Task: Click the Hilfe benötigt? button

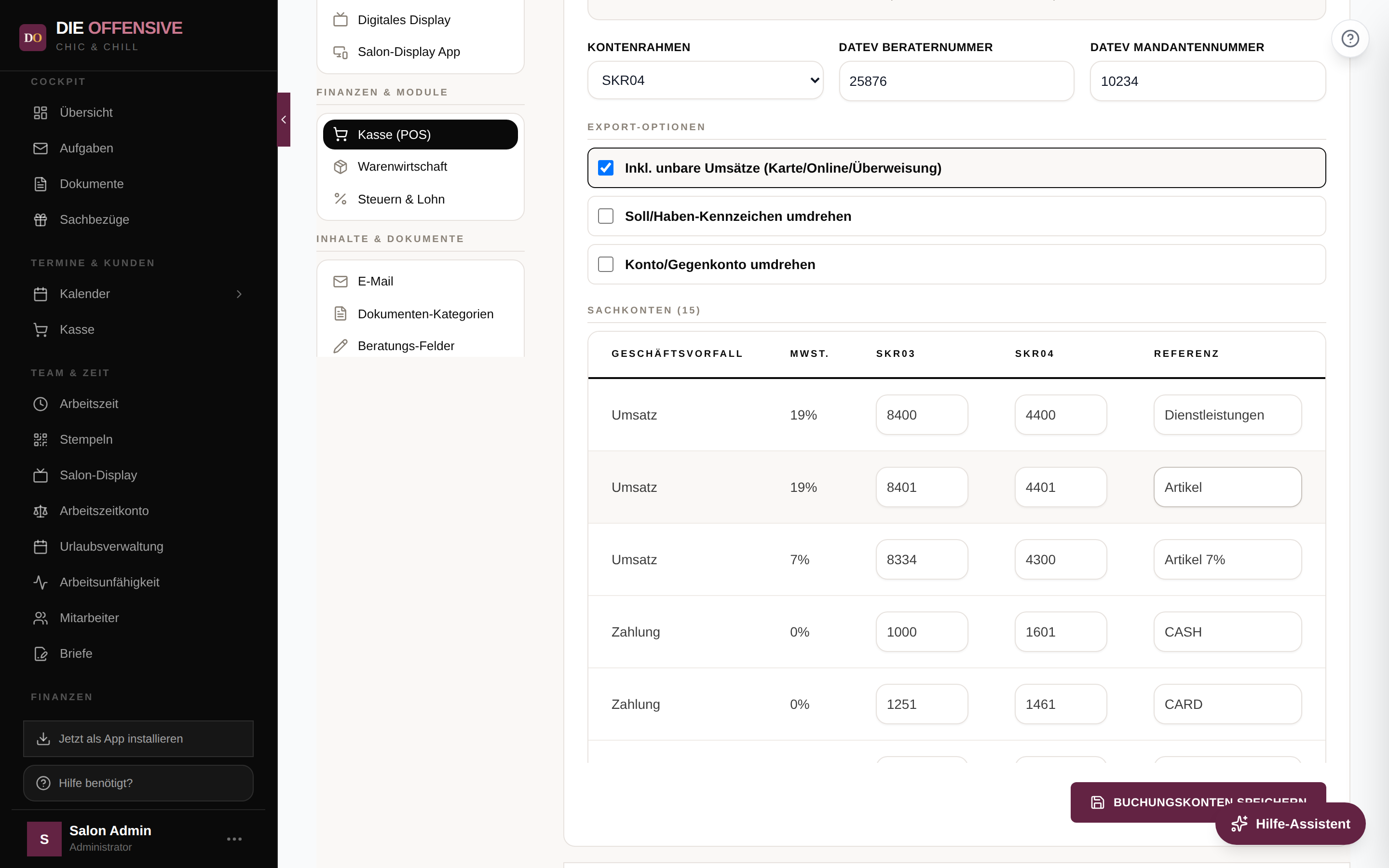Action: coord(138,783)
